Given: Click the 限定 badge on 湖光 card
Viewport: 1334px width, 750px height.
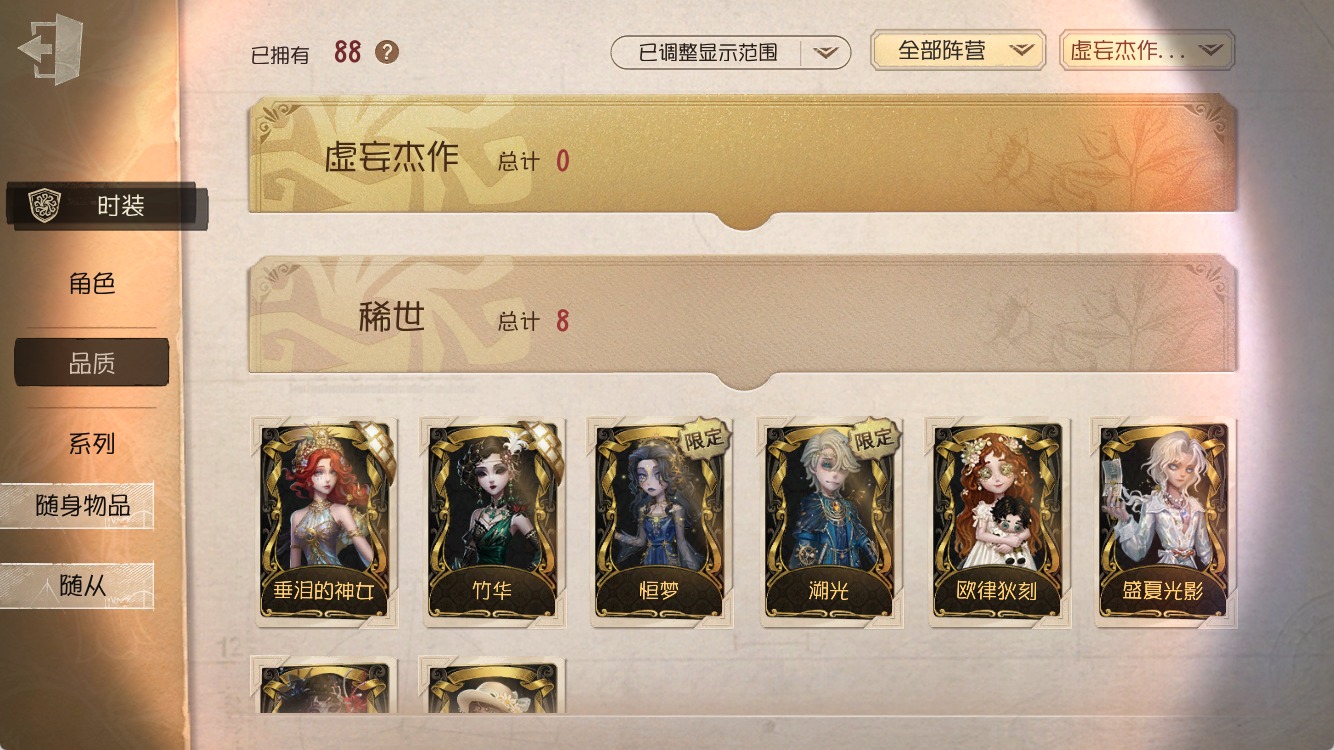Looking at the screenshot, I should [x=875, y=438].
